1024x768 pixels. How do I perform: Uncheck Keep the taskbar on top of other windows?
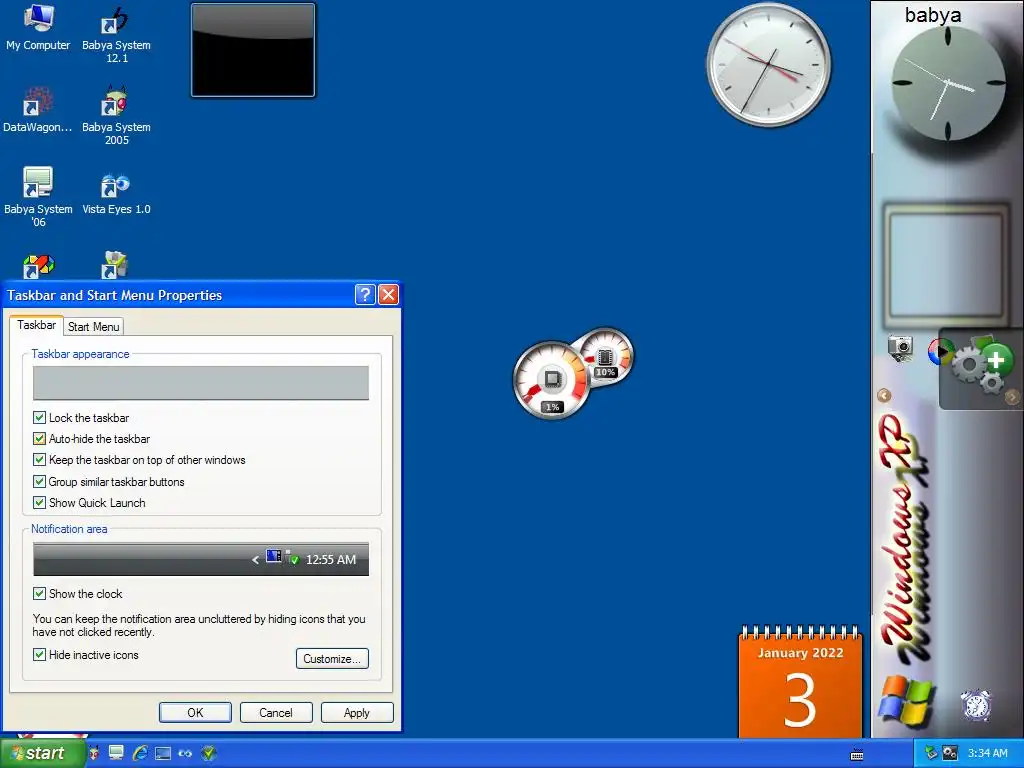point(39,460)
